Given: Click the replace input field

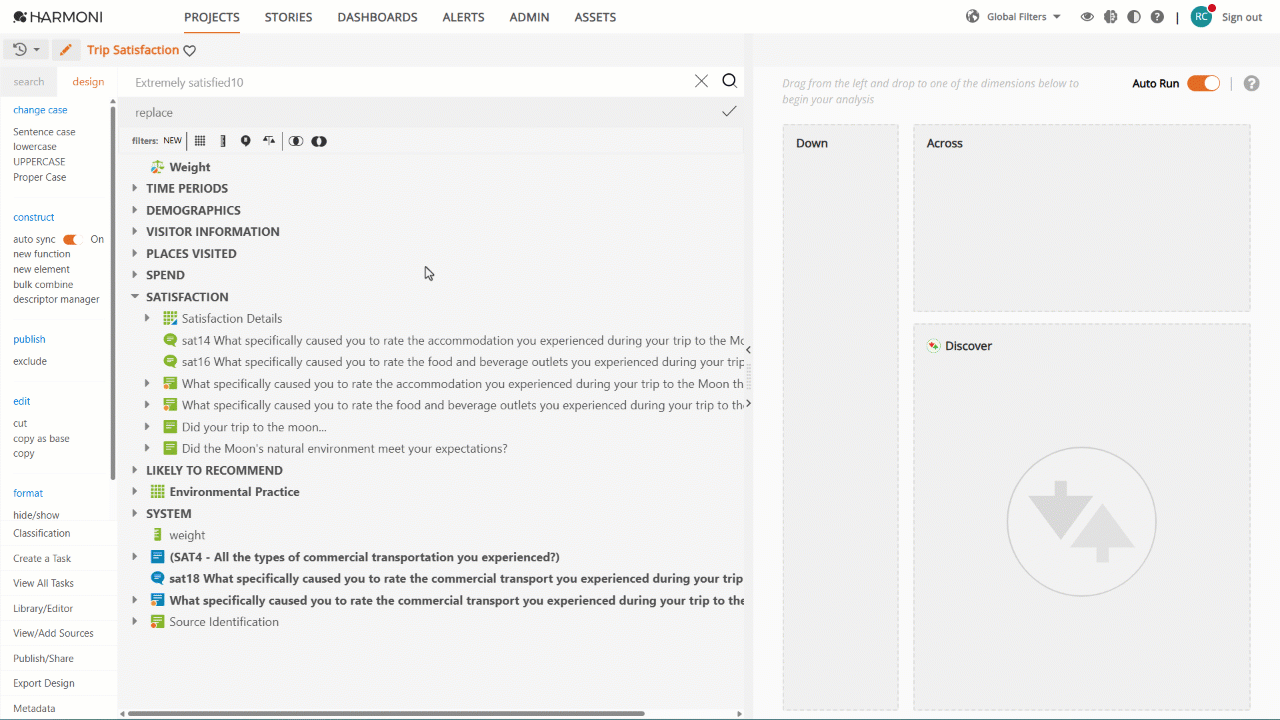Looking at the screenshot, I should (425, 112).
